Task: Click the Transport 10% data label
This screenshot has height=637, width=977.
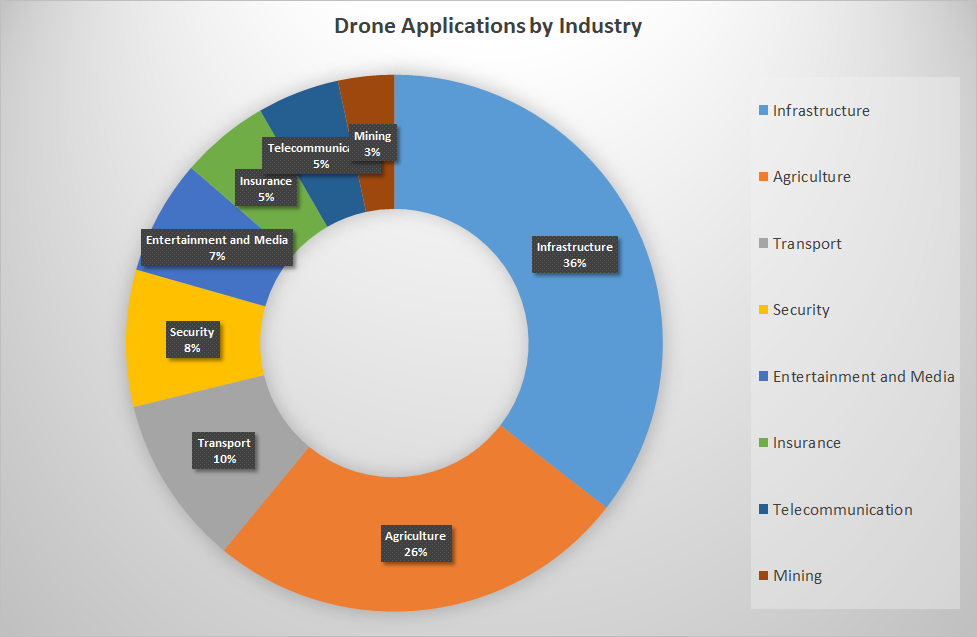Action: pos(224,451)
